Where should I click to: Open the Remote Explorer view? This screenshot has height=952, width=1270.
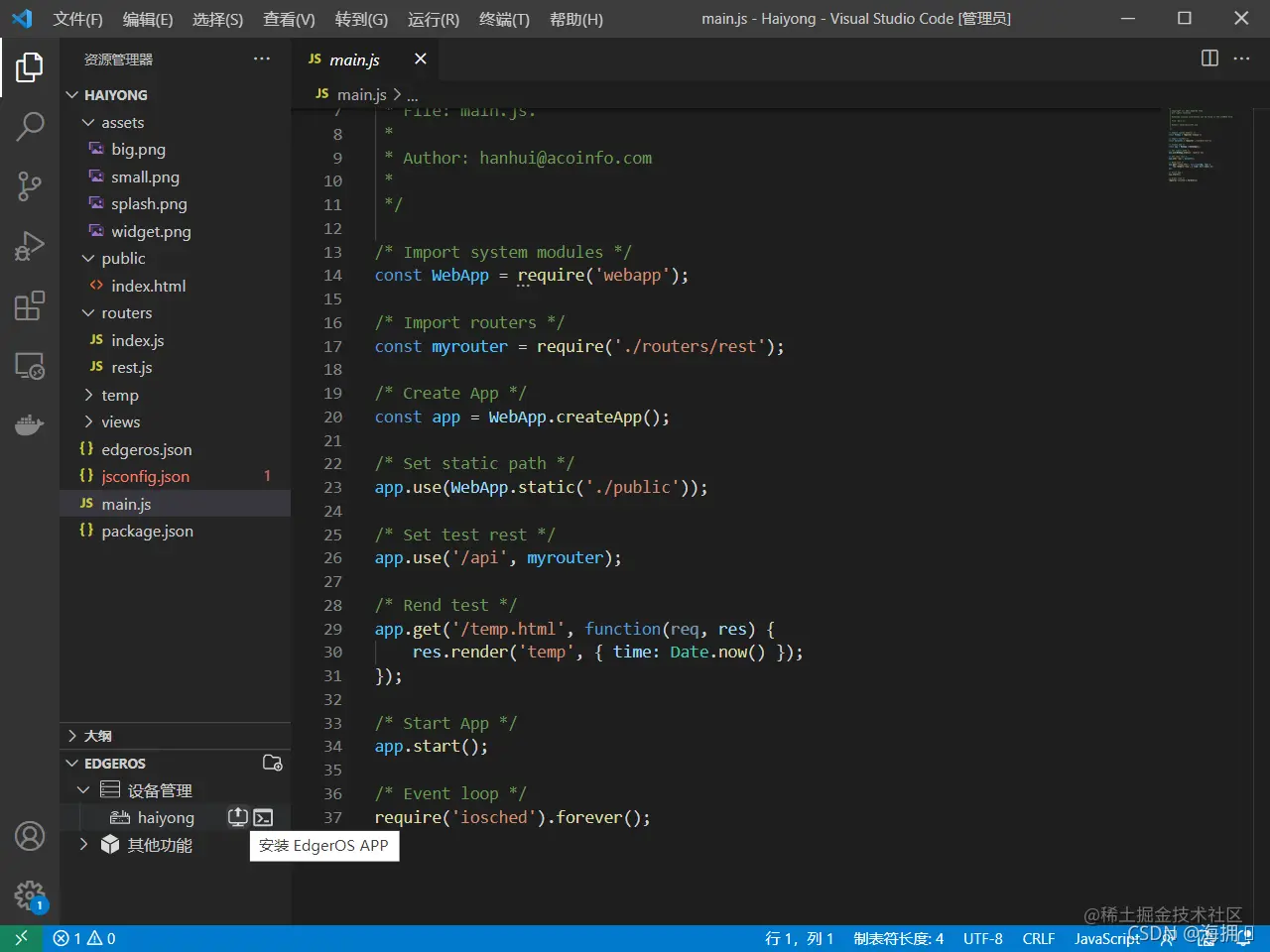coord(30,365)
